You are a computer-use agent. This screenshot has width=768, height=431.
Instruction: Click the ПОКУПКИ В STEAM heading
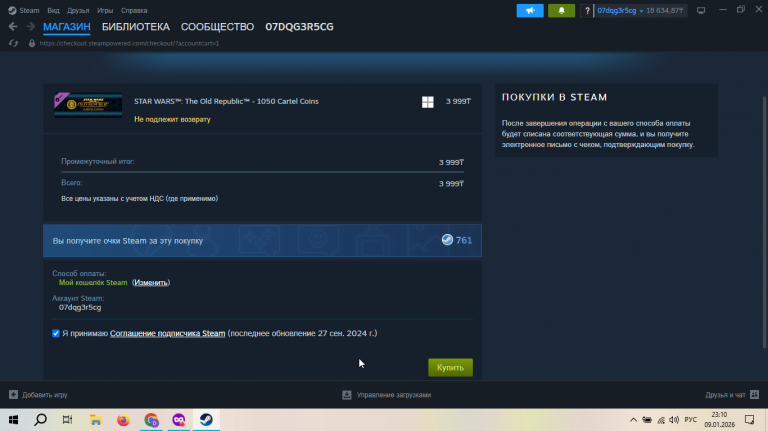(x=554, y=97)
